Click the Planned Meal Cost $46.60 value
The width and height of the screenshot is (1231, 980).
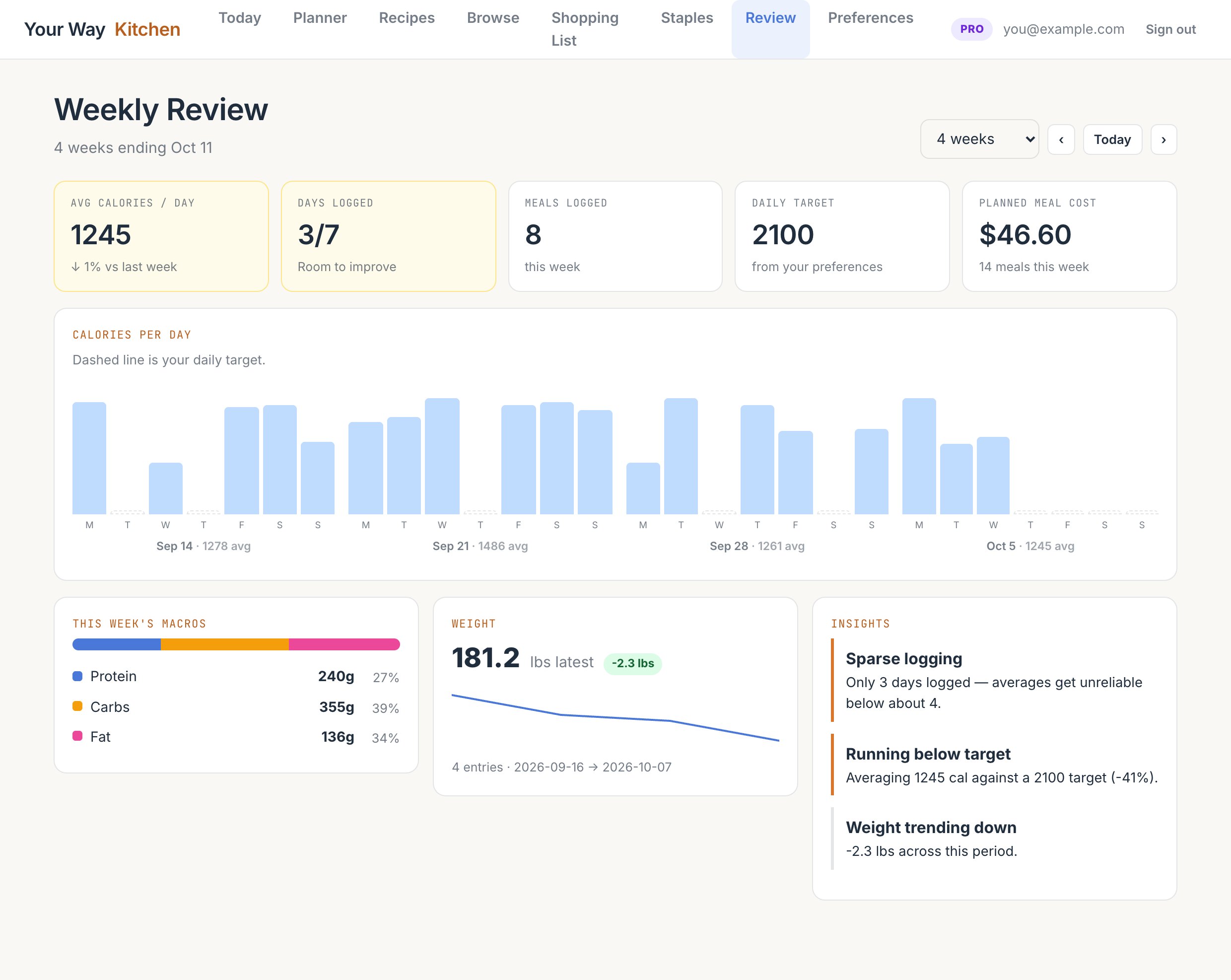point(1025,235)
